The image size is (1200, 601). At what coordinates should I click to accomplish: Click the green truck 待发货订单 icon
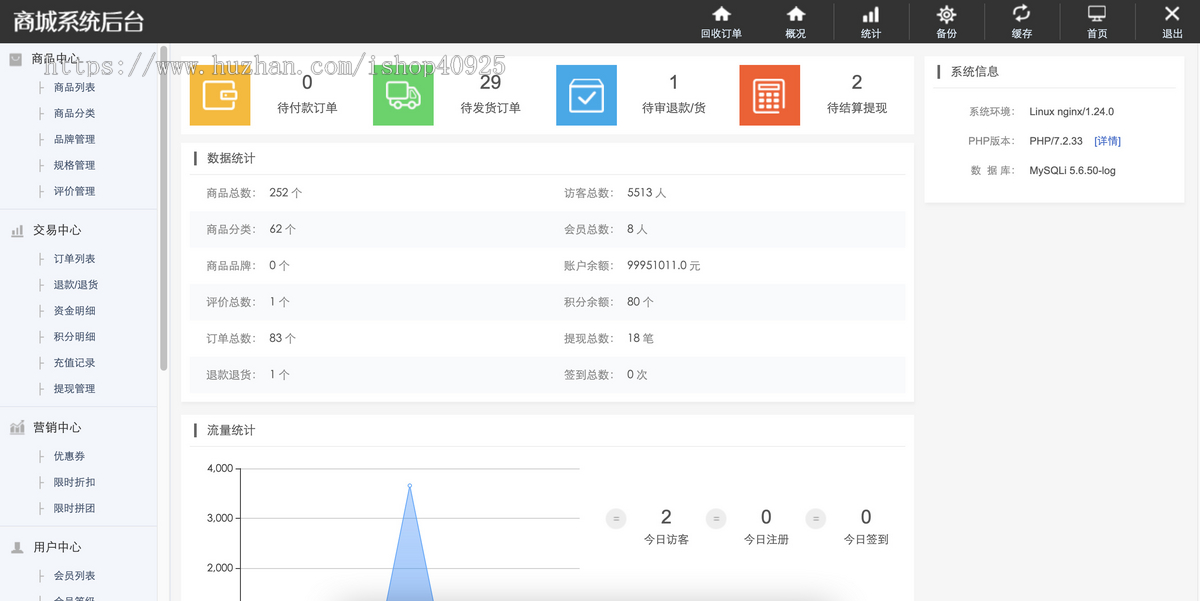point(403,95)
